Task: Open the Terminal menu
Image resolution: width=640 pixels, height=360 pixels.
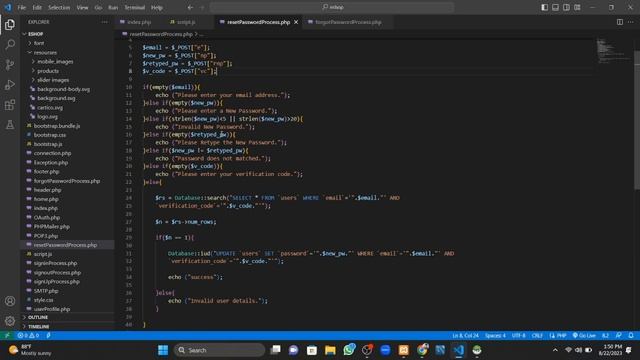Action: pos(135,7)
